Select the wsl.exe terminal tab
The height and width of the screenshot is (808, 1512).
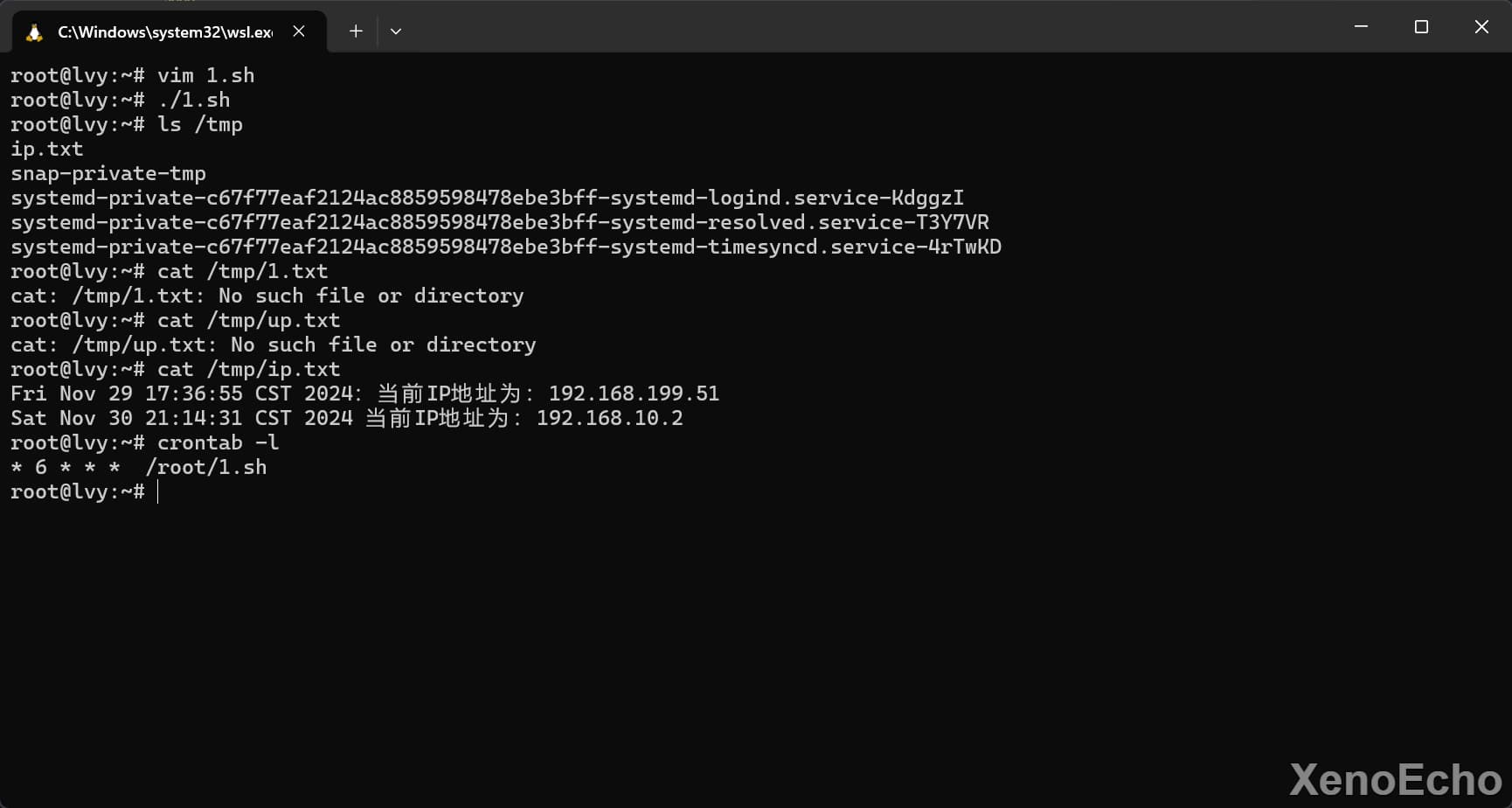164,32
